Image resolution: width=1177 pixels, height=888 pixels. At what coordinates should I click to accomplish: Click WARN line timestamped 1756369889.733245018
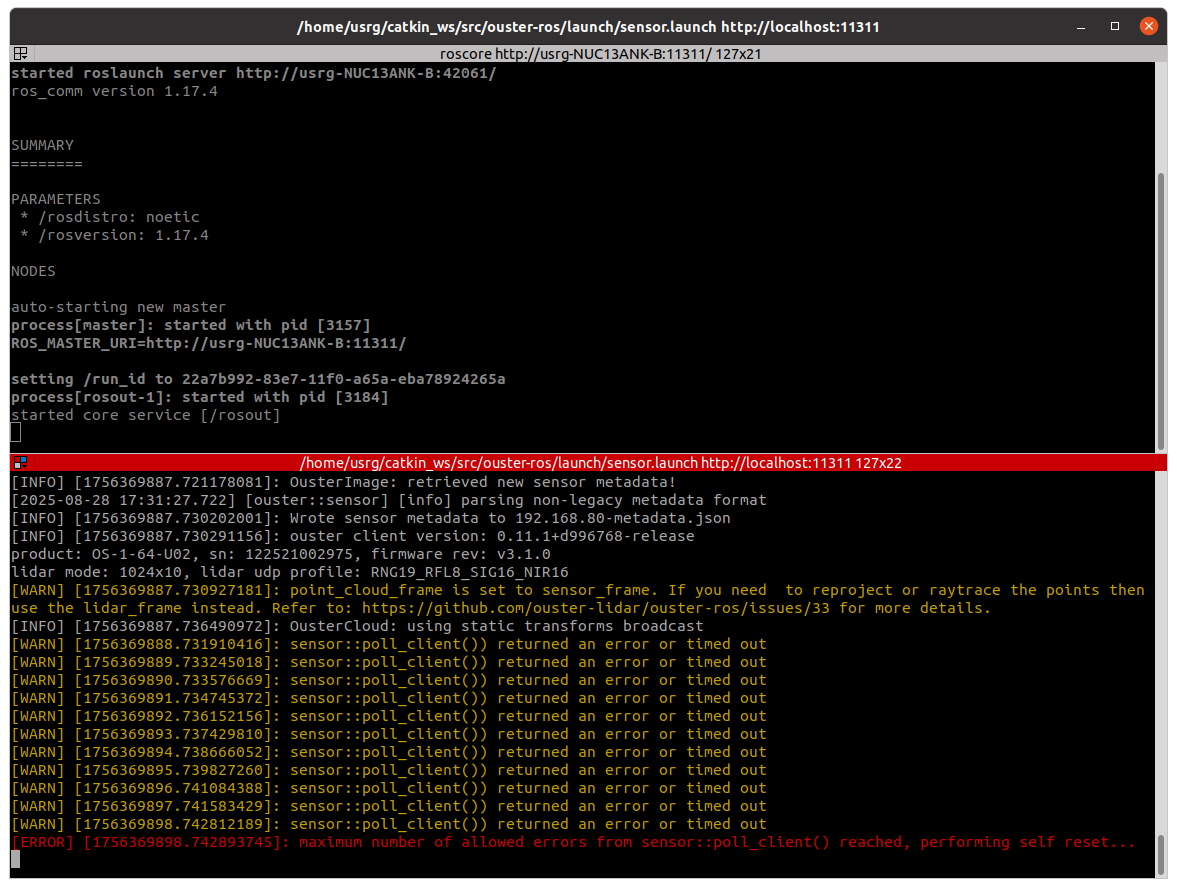point(389,662)
